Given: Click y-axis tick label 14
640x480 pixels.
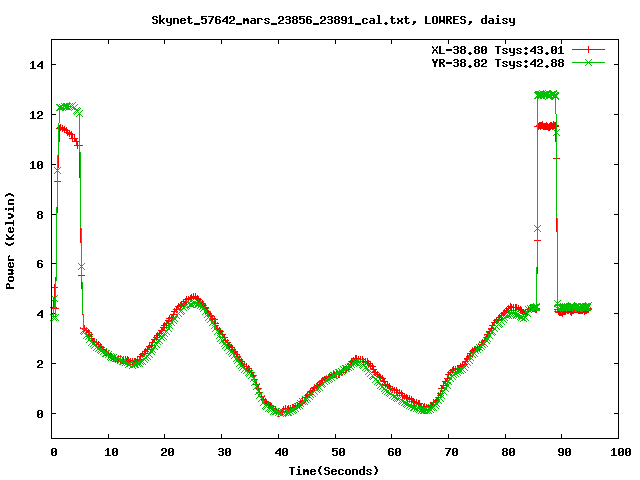Looking at the screenshot, I should click(x=37, y=65).
